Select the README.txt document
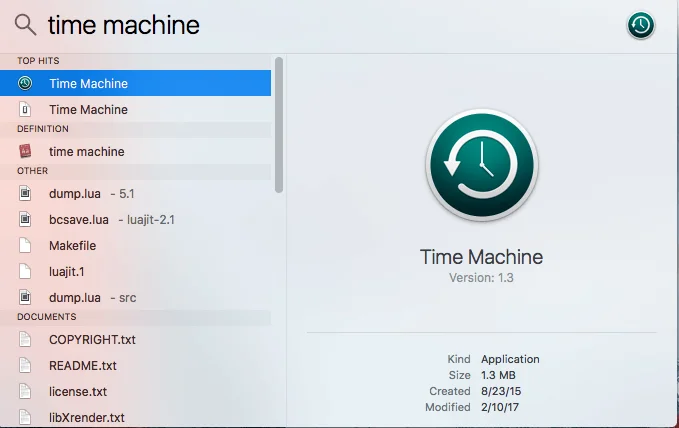Viewport: 679px width, 428px height. point(82,366)
